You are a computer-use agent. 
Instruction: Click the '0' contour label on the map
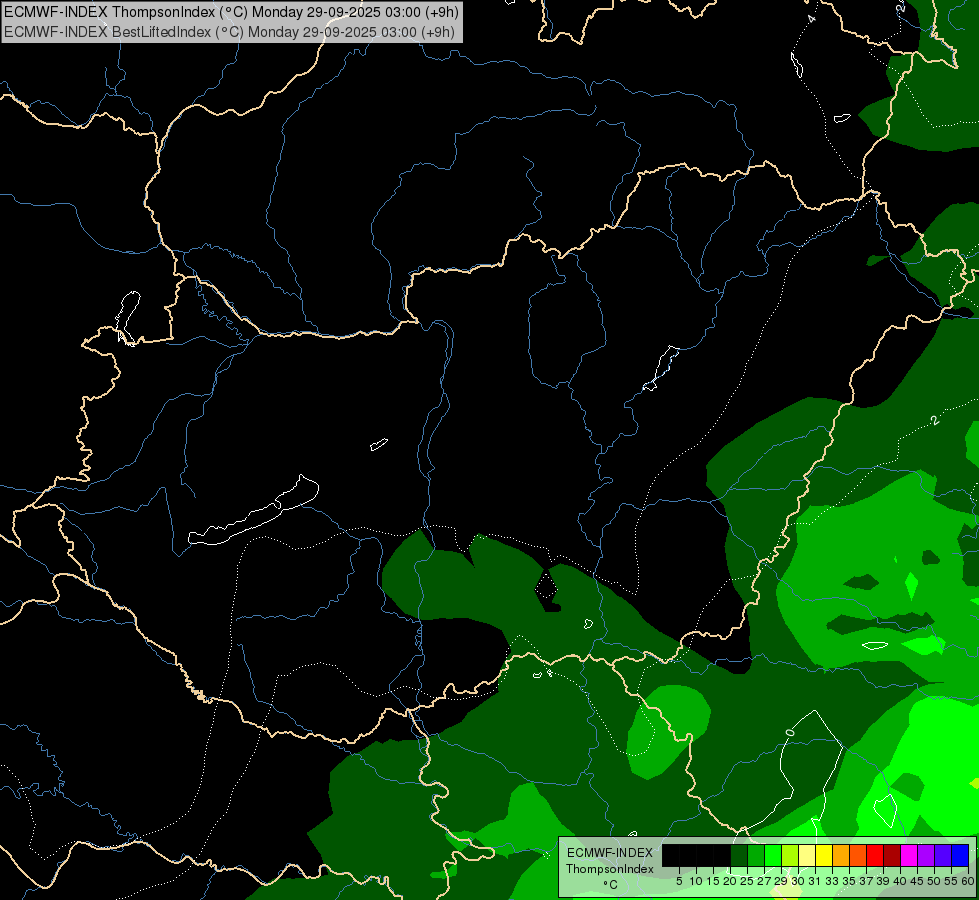point(790,731)
